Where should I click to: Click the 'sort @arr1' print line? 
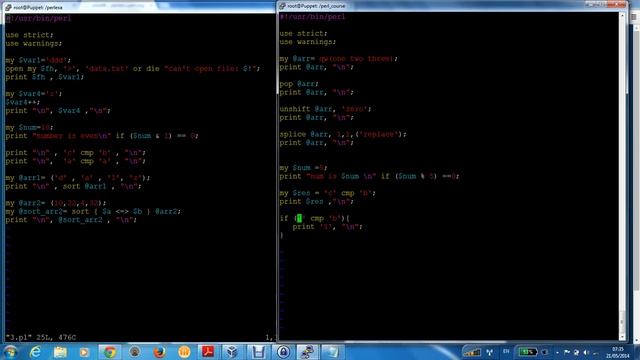click(73, 186)
